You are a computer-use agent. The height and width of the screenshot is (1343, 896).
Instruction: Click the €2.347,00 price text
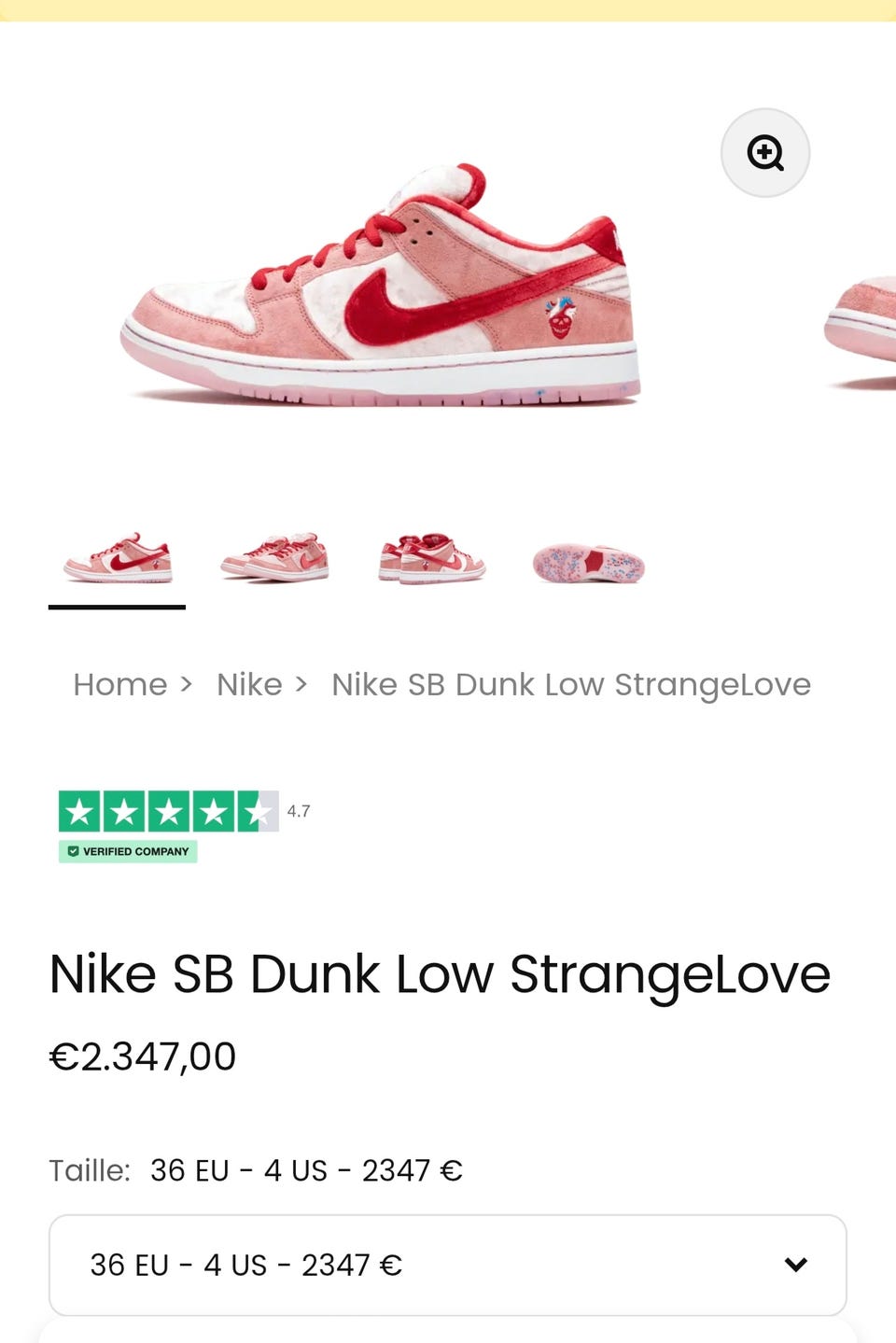coord(143,1056)
